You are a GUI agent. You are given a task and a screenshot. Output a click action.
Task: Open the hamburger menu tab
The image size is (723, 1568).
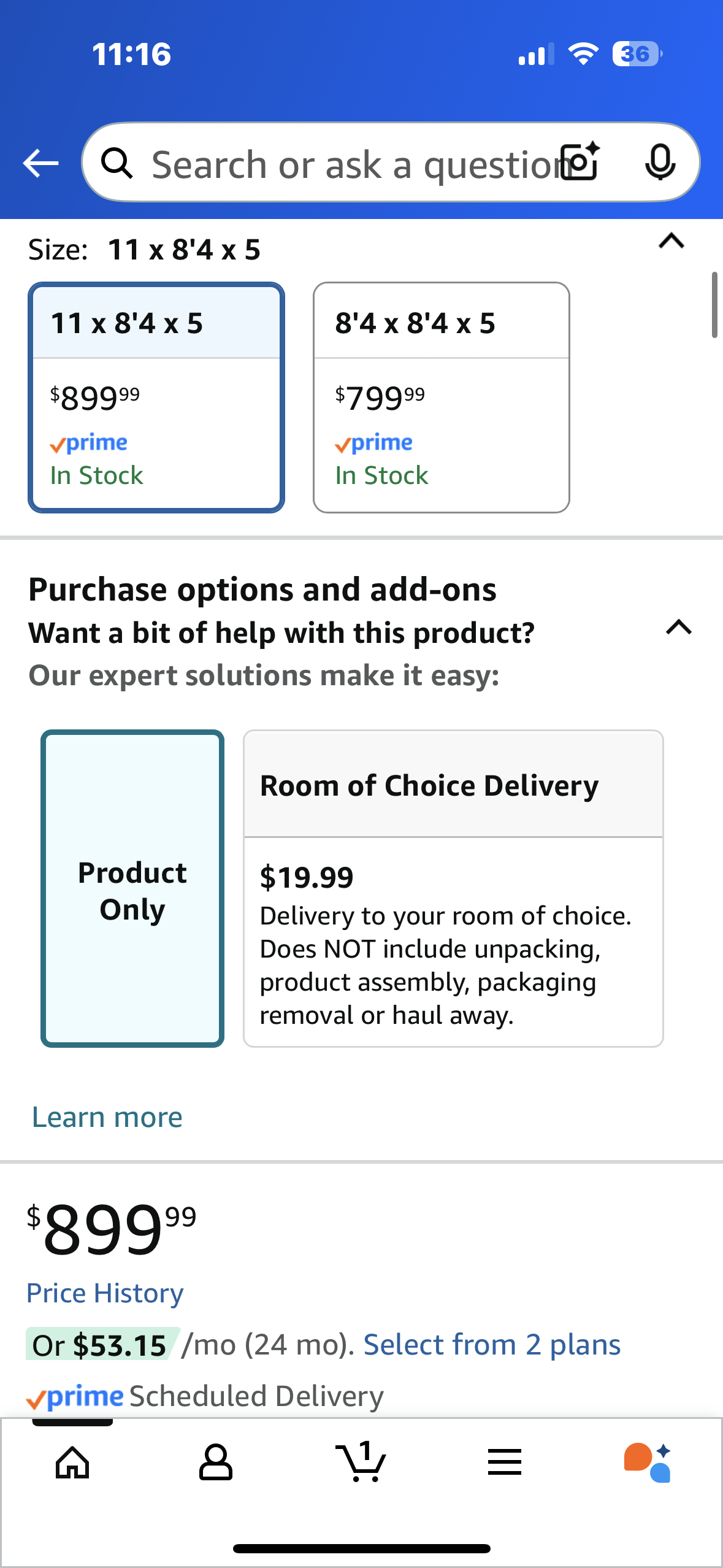pyautogui.click(x=505, y=1462)
